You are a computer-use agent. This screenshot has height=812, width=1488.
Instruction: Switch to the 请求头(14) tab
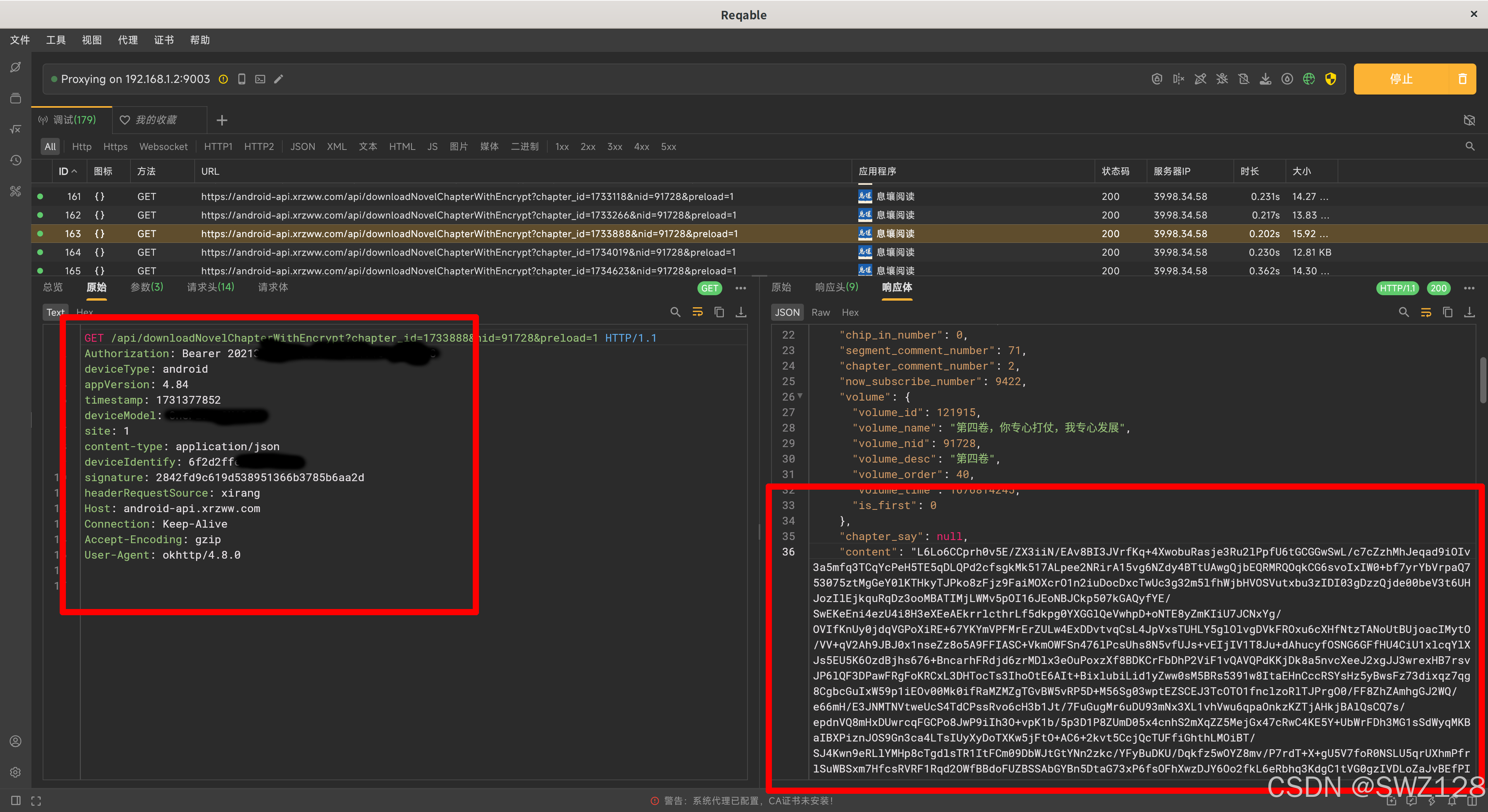point(210,287)
